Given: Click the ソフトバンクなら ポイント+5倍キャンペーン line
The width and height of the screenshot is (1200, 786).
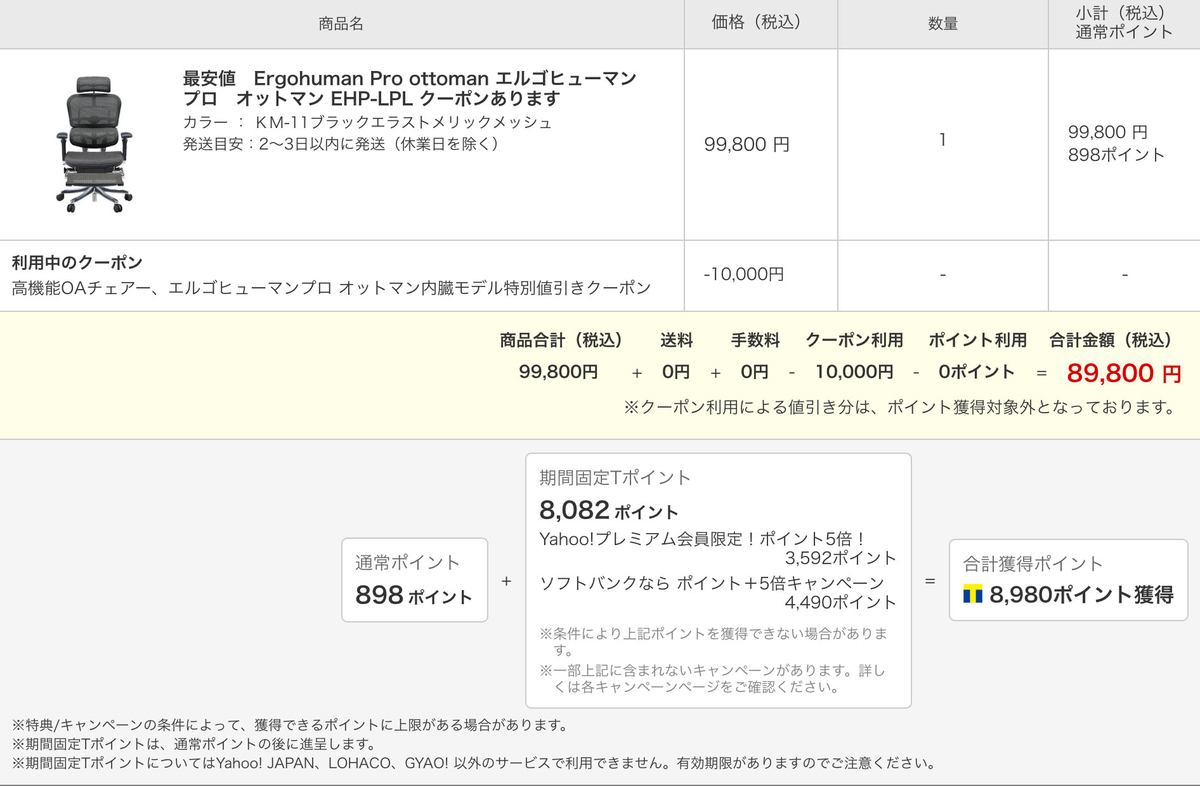Looking at the screenshot, I should (718, 592).
